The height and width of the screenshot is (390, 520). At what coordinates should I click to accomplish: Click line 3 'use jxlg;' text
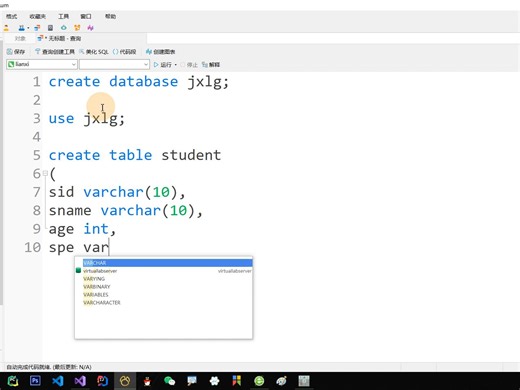pos(87,118)
